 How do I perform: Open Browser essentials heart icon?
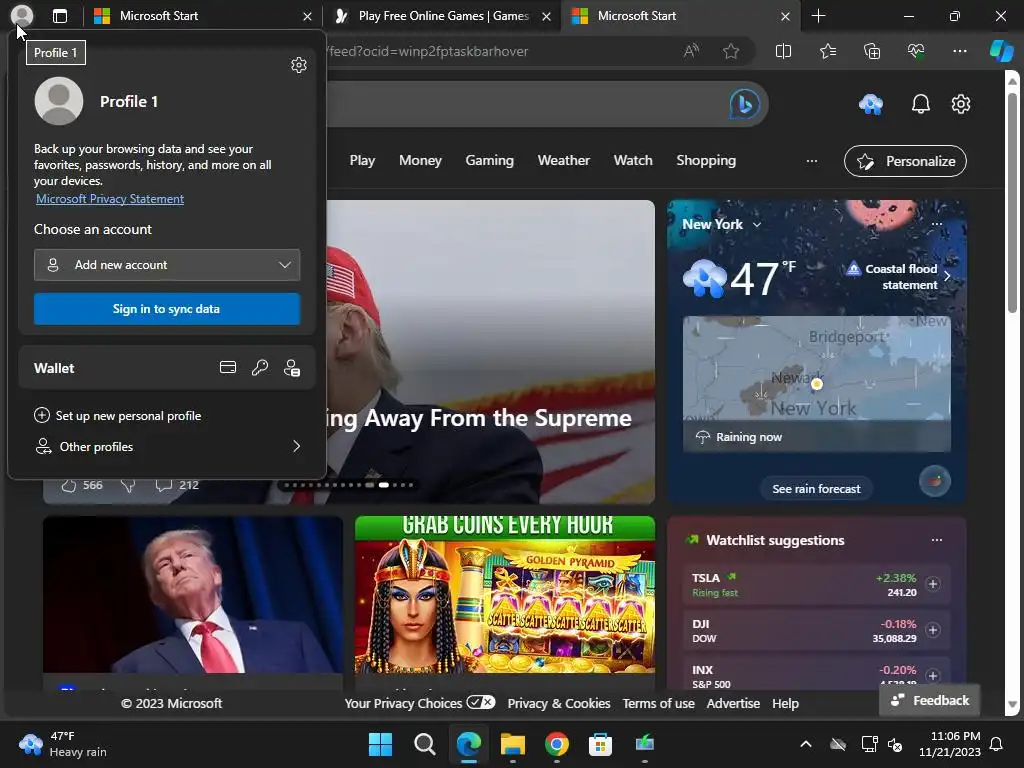pos(916,51)
